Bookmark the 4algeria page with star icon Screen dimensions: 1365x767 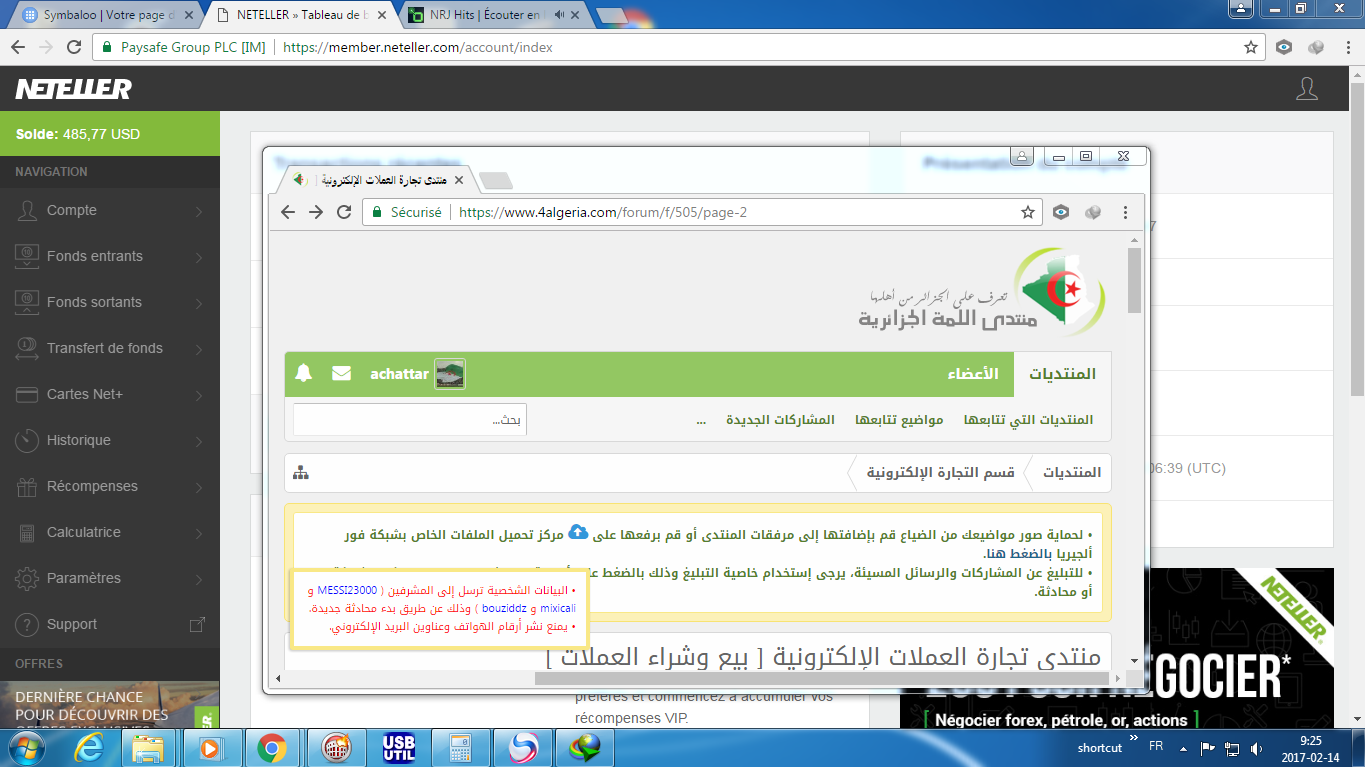click(x=1027, y=212)
